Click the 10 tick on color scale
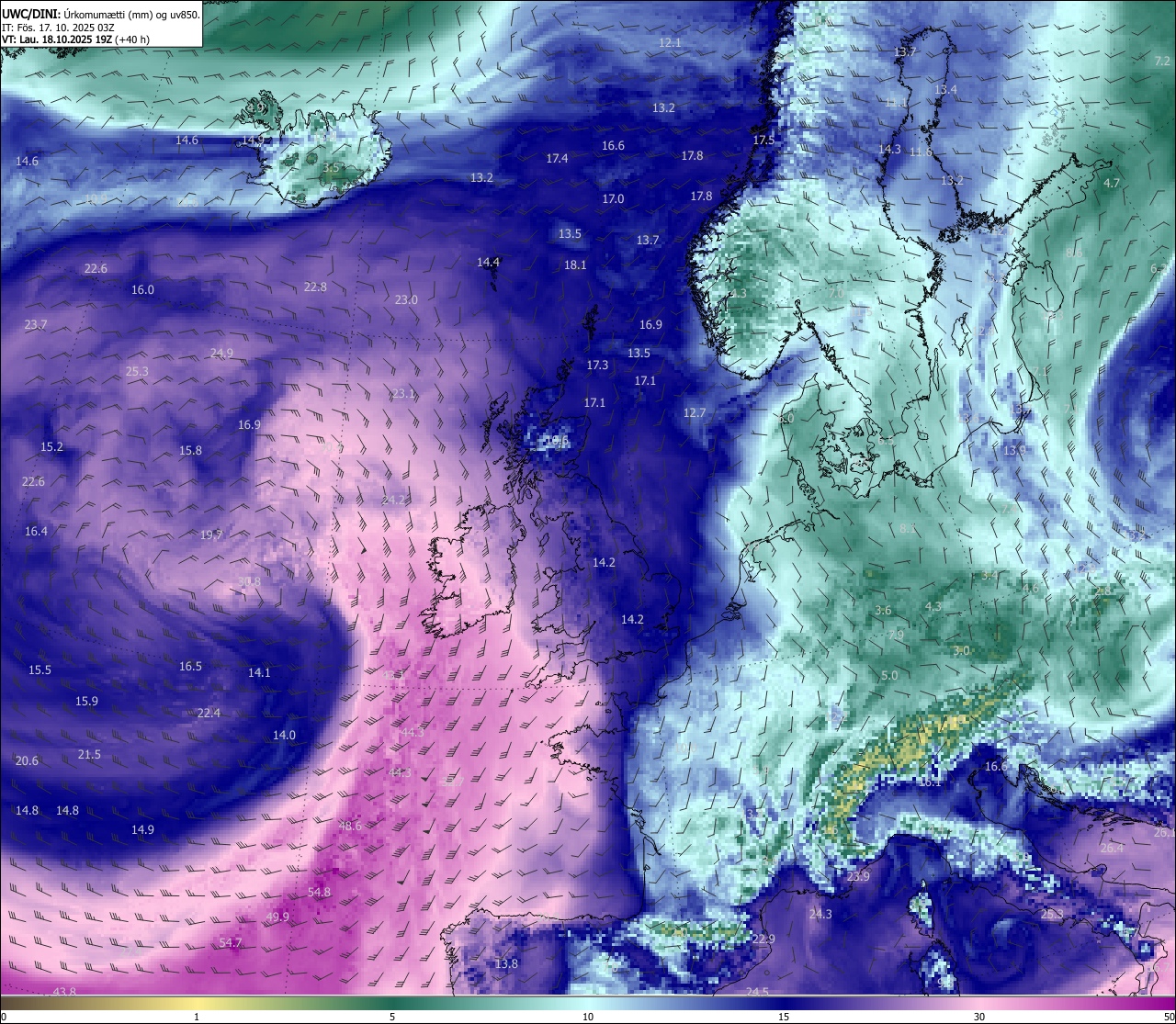 [588, 1017]
